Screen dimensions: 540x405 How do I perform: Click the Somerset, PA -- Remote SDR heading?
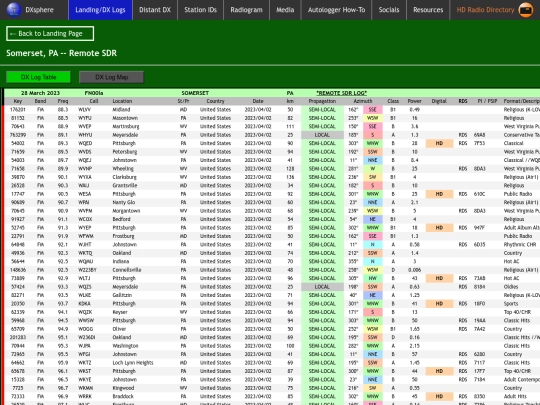pos(62,53)
